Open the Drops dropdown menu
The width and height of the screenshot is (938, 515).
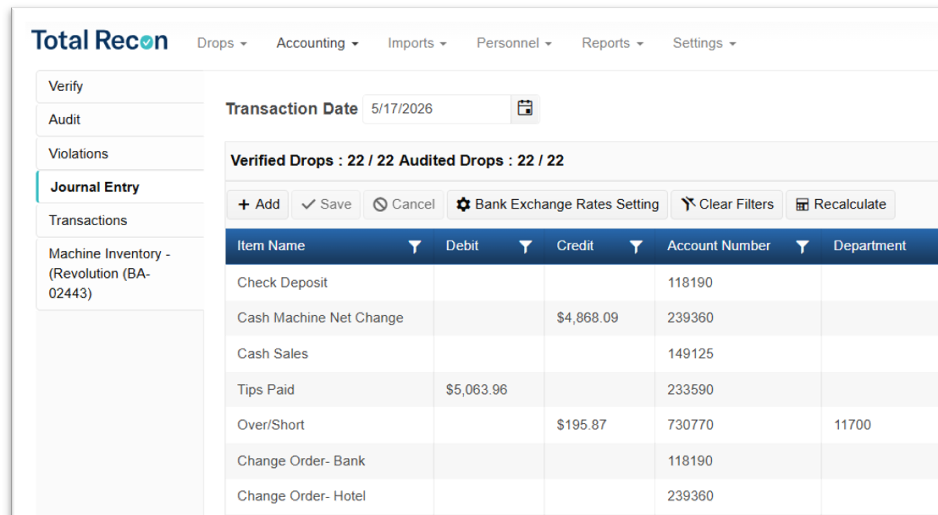[x=222, y=43]
